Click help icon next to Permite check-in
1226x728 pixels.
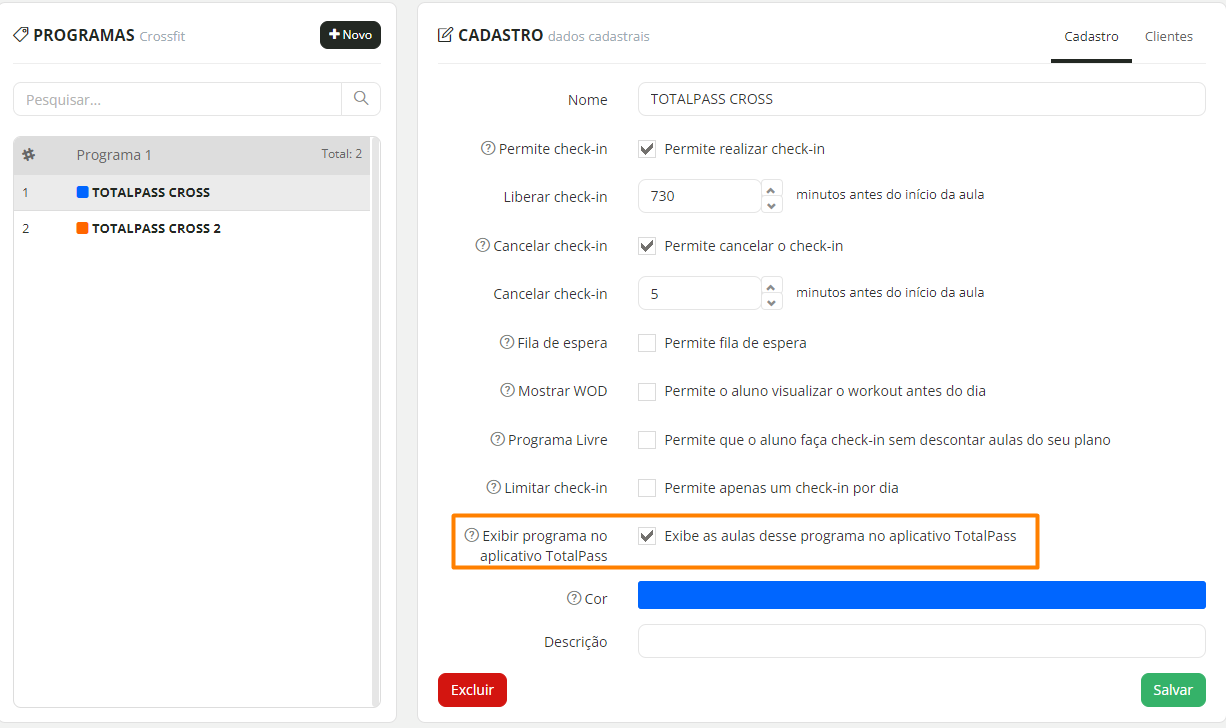(x=488, y=148)
